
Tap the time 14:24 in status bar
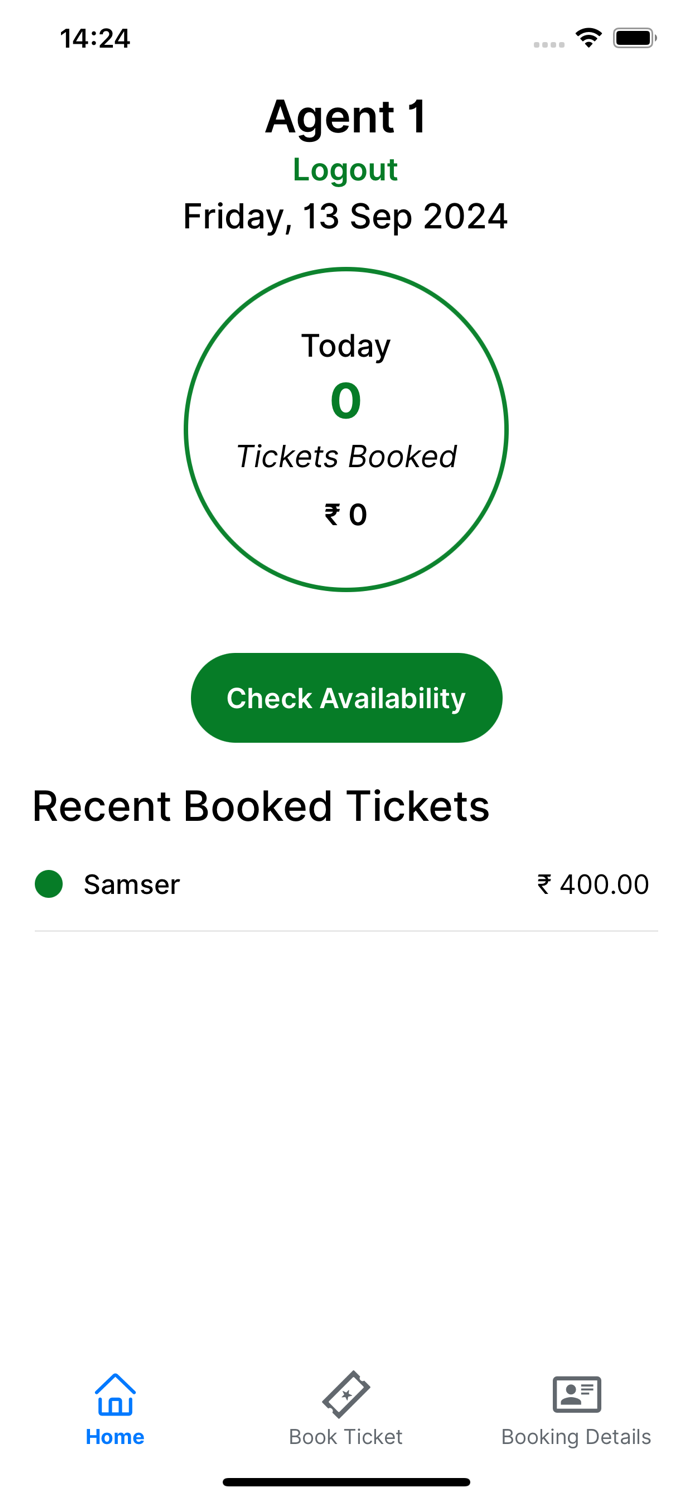[95, 38]
